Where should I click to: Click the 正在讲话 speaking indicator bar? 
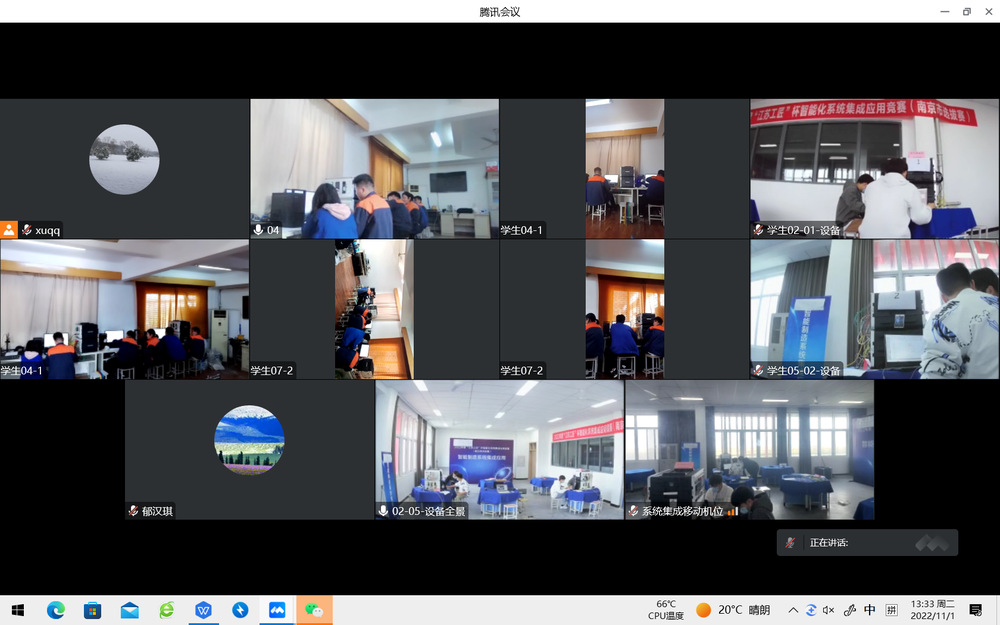pyautogui.click(x=867, y=542)
